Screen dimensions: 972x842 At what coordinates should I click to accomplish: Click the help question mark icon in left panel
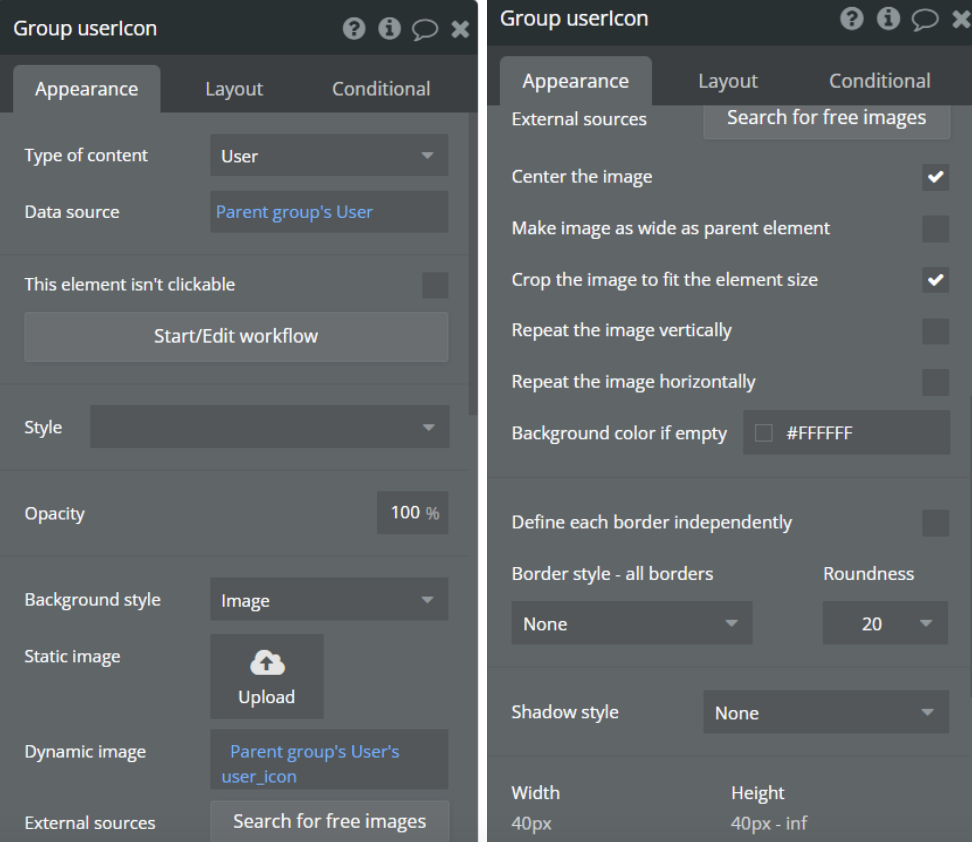click(x=354, y=29)
